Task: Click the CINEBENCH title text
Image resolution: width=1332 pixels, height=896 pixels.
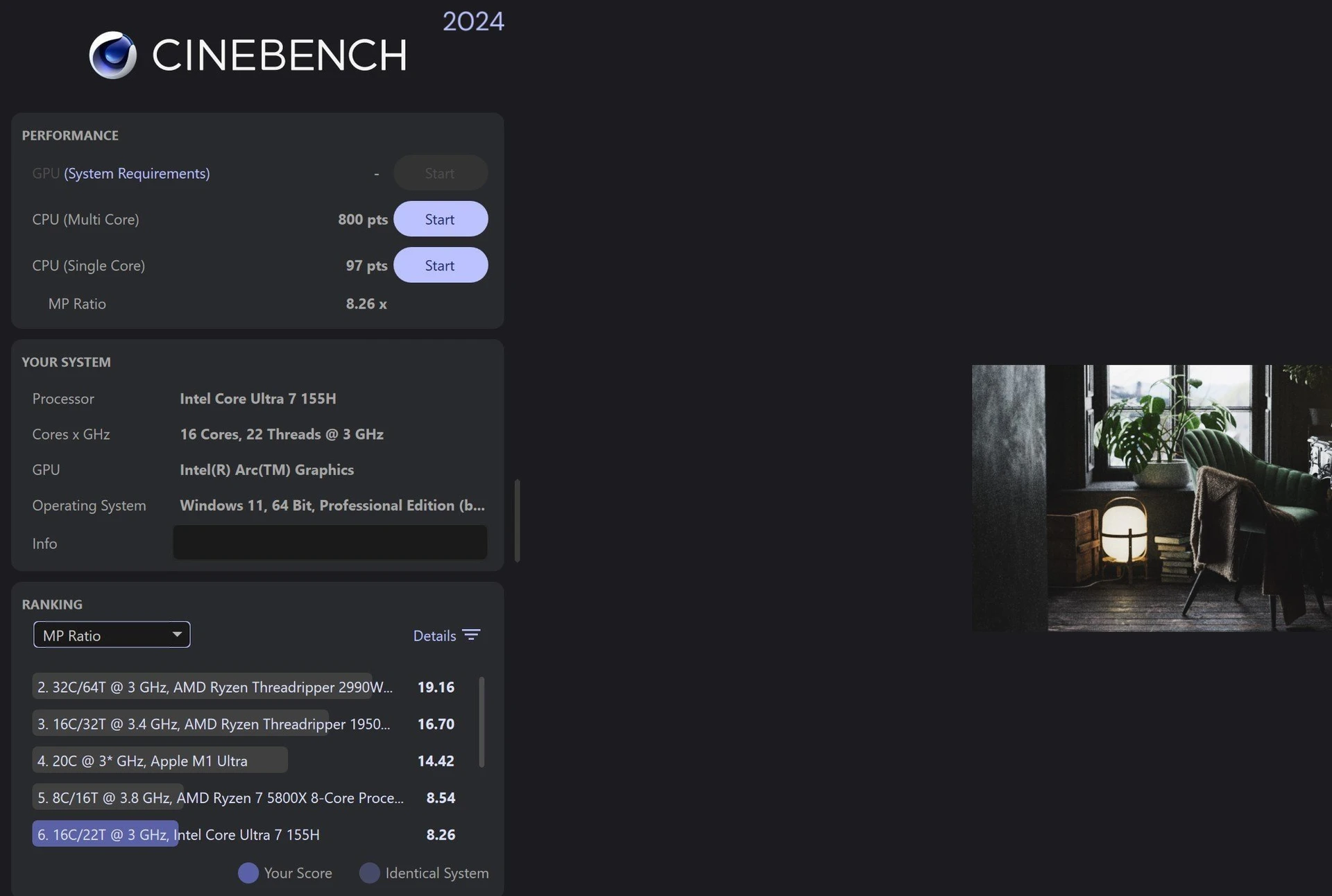Action: [x=280, y=55]
